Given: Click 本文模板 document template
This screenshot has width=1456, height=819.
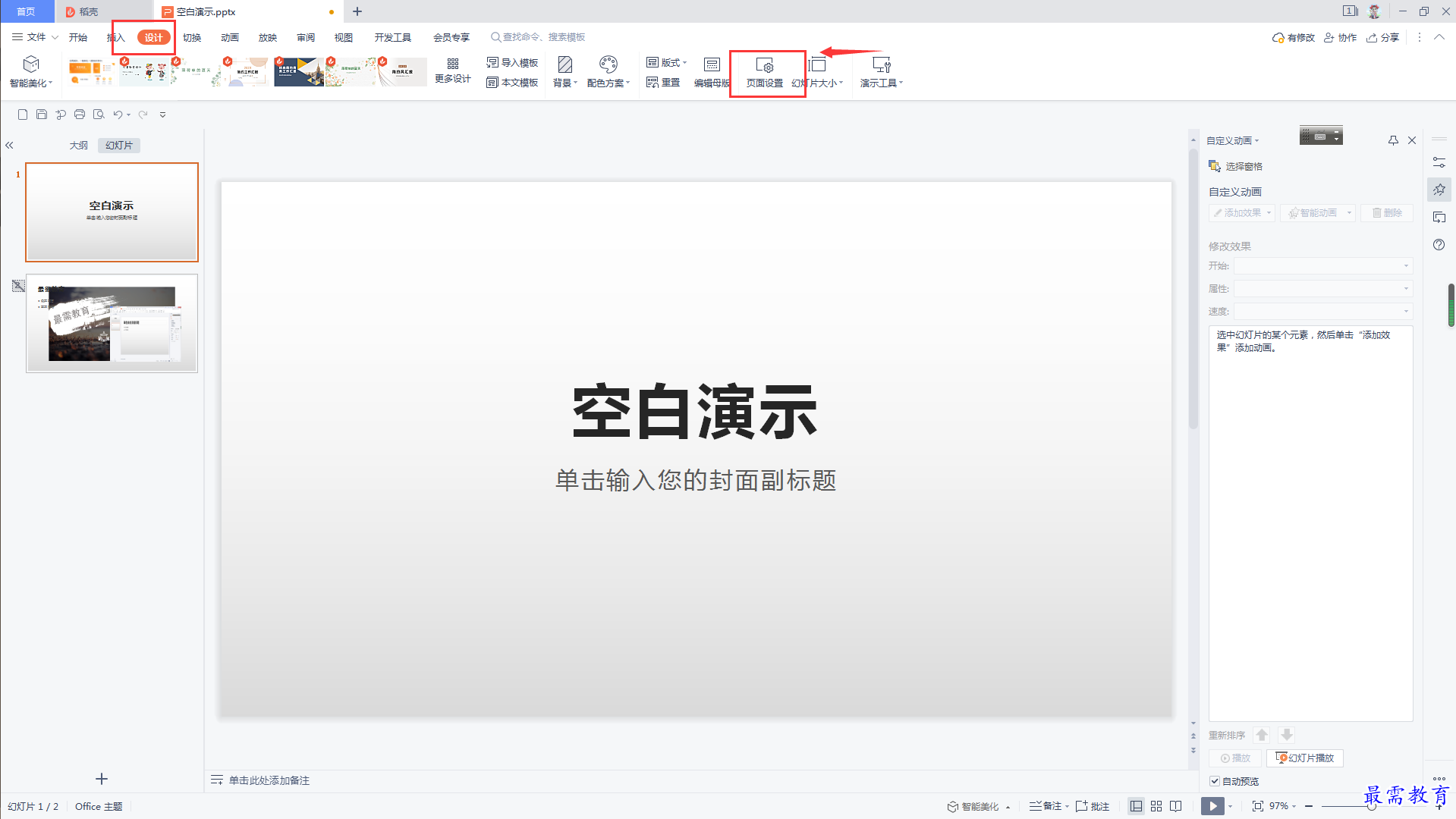Looking at the screenshot, I should 512,83.
